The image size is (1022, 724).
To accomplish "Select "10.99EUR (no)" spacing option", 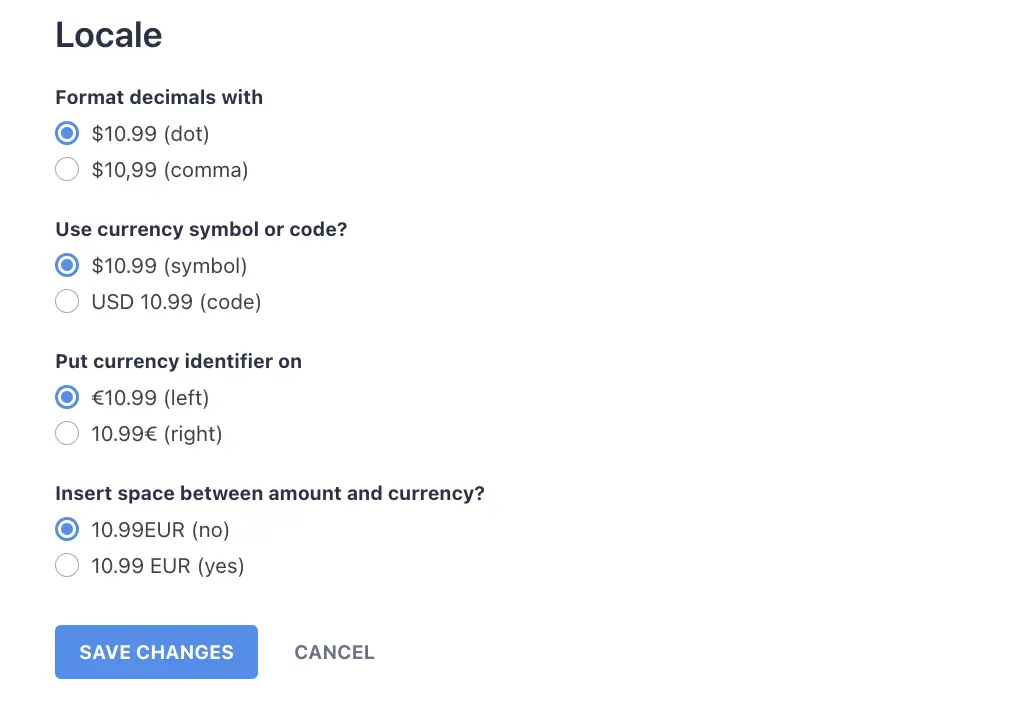I will (x=66, y=529).
